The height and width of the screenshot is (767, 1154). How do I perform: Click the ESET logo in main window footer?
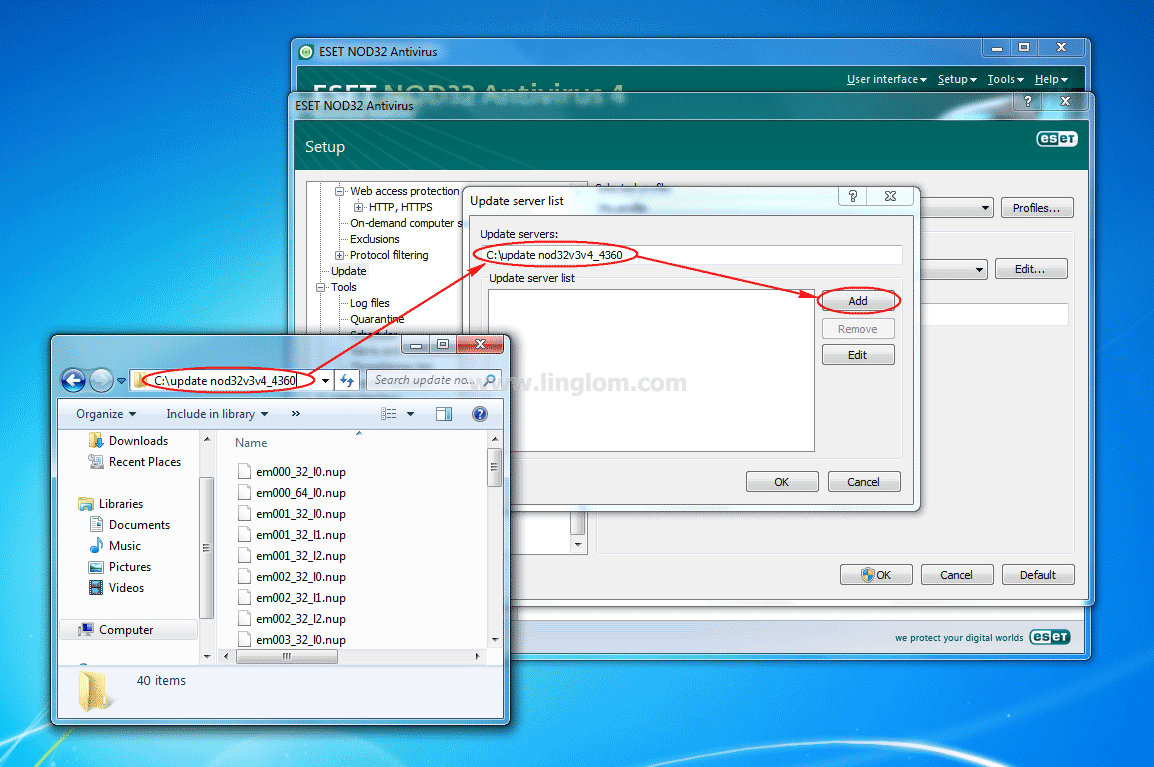coord(1049,637)
